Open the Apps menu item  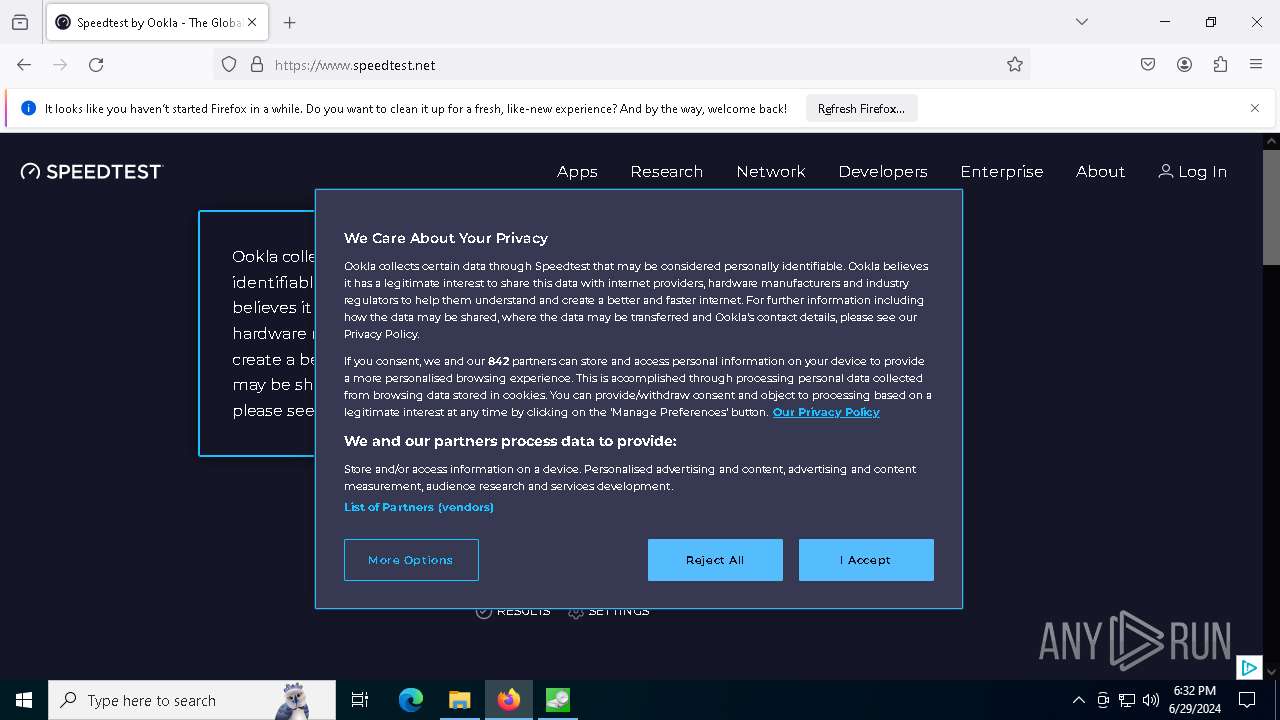577,171
